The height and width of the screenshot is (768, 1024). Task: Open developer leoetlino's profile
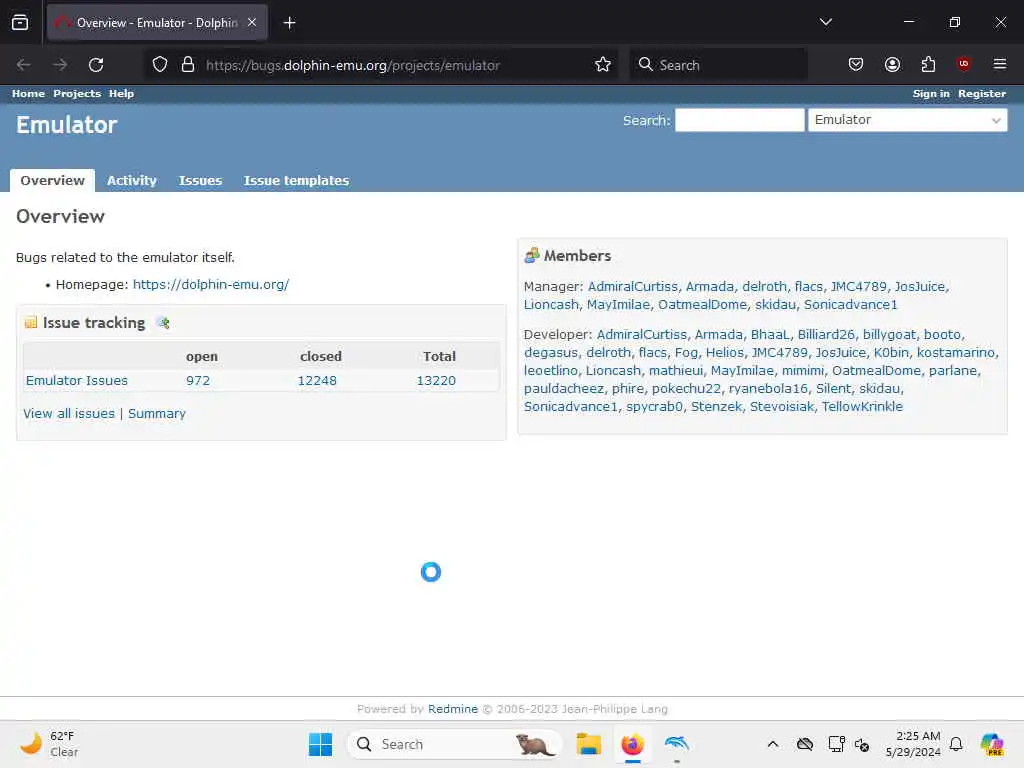[x=551, y=370]
